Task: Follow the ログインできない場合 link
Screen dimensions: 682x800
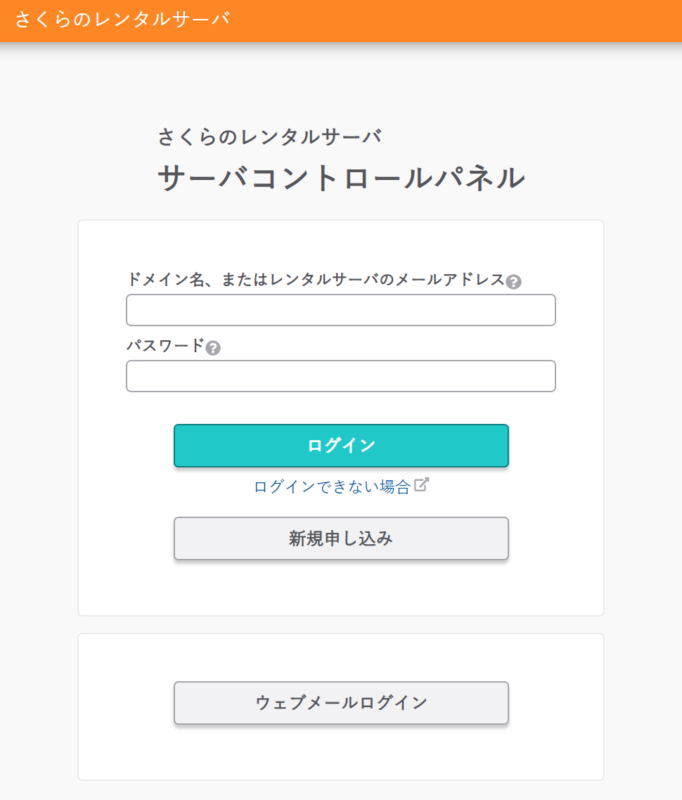Action: 332,487
